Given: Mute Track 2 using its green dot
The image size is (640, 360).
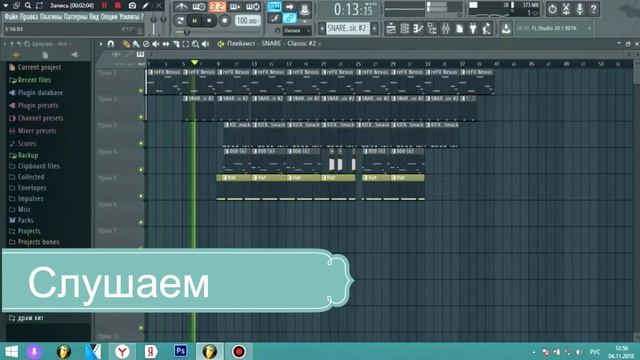Looking at the screenshot, I should click(x=141, y=117).
